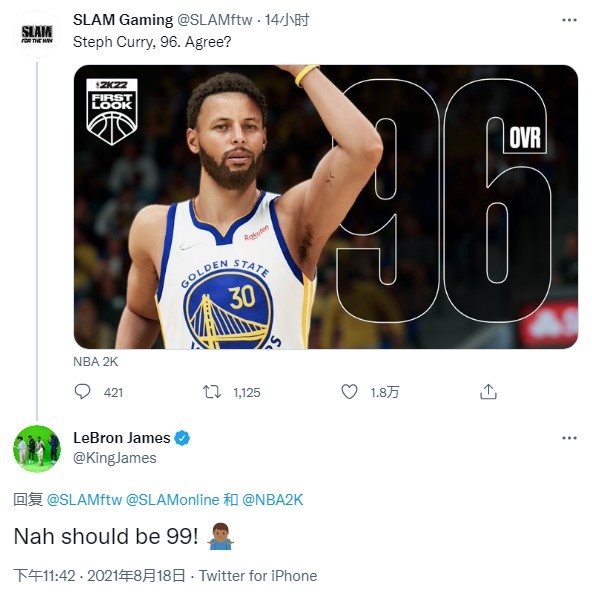Open LeBron James display name

click(x=122, y=438)
